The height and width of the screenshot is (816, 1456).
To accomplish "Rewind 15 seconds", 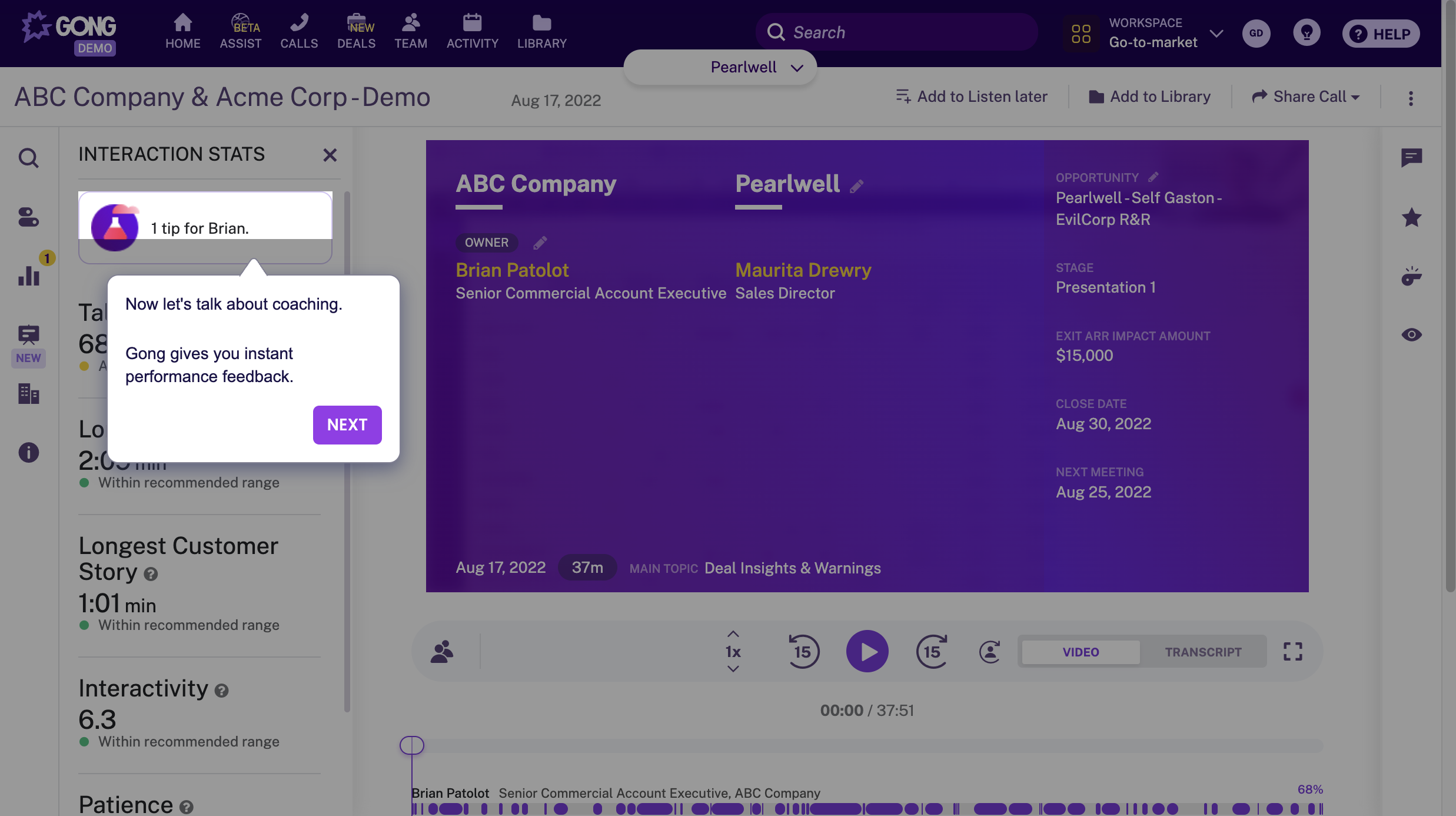I will 803,651.
